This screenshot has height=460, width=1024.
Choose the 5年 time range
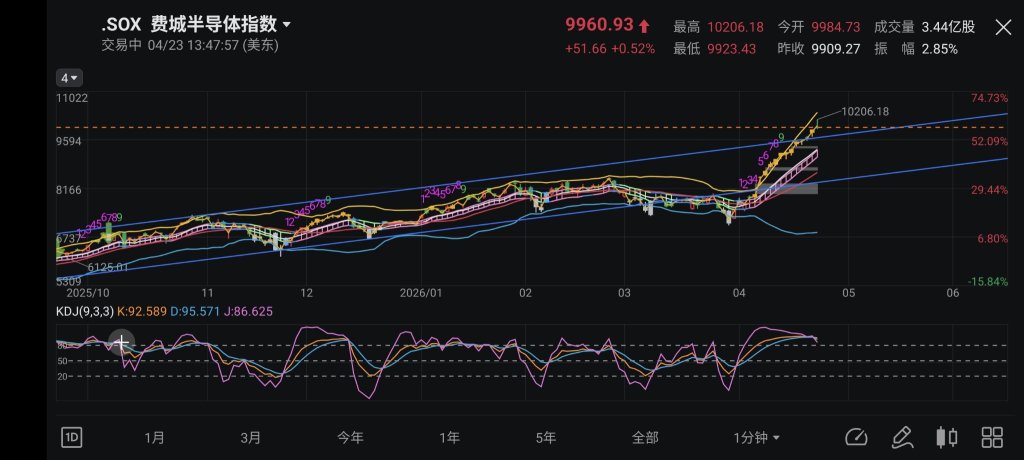tap(545, 438)
